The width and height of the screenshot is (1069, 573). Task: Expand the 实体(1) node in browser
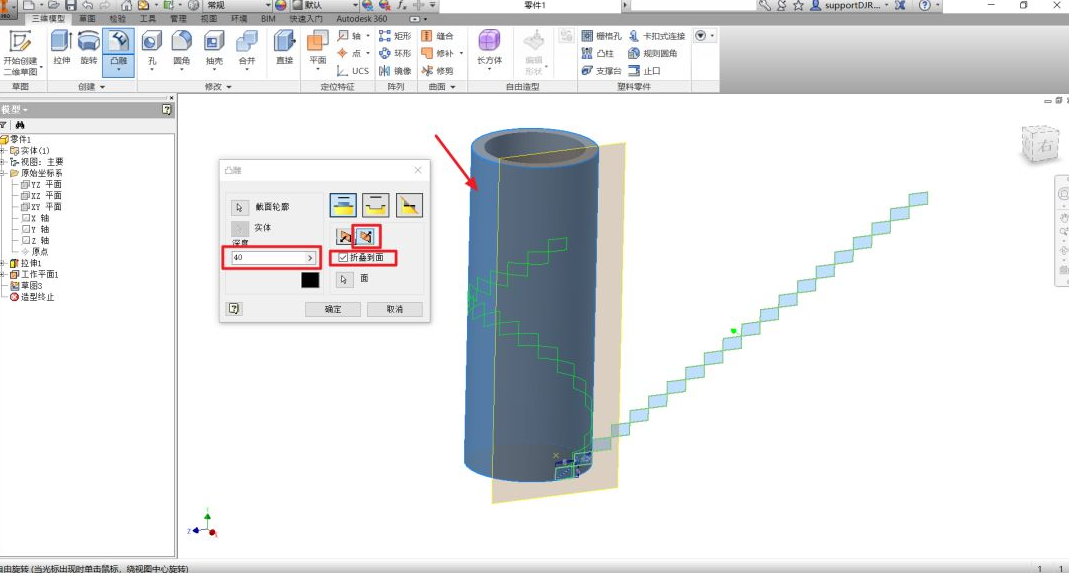3,151
